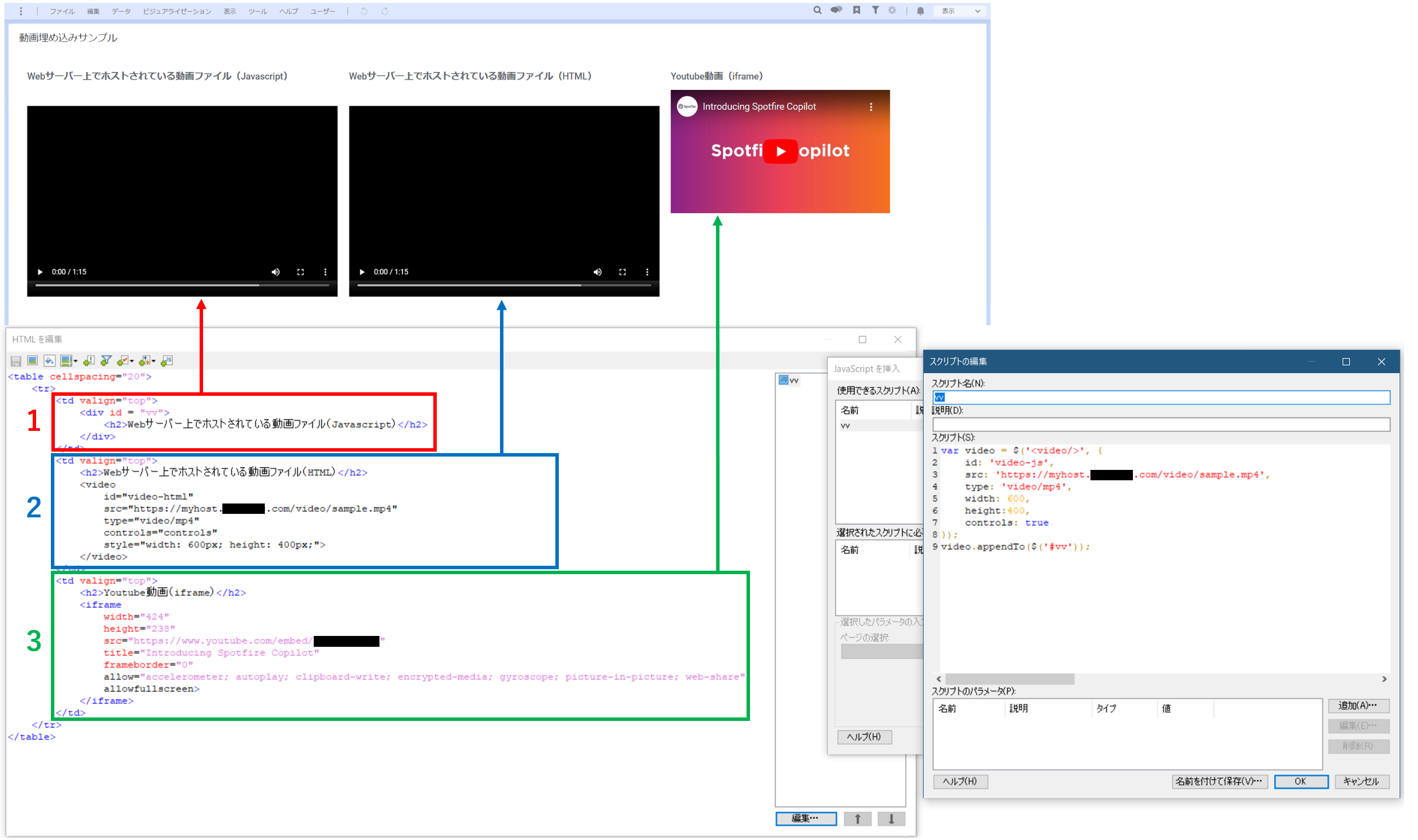Expand the insert property control dropdown arrow
This screenshot has height=840, width=1418.
(131, 361)
